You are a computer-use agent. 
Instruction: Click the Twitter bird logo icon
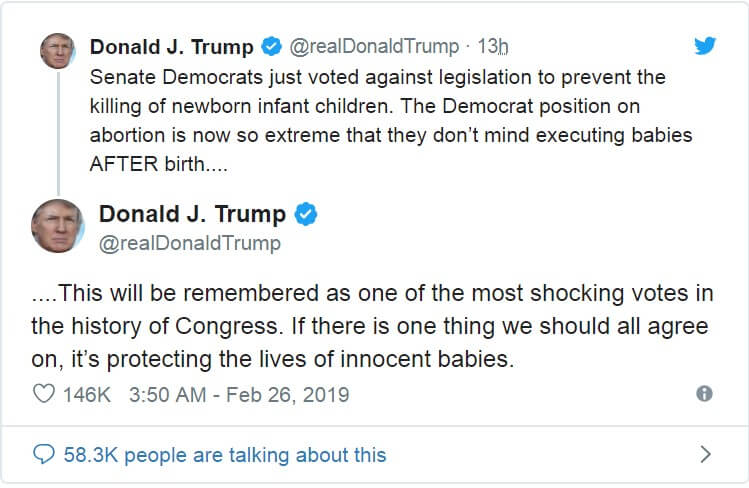point(705,46)
